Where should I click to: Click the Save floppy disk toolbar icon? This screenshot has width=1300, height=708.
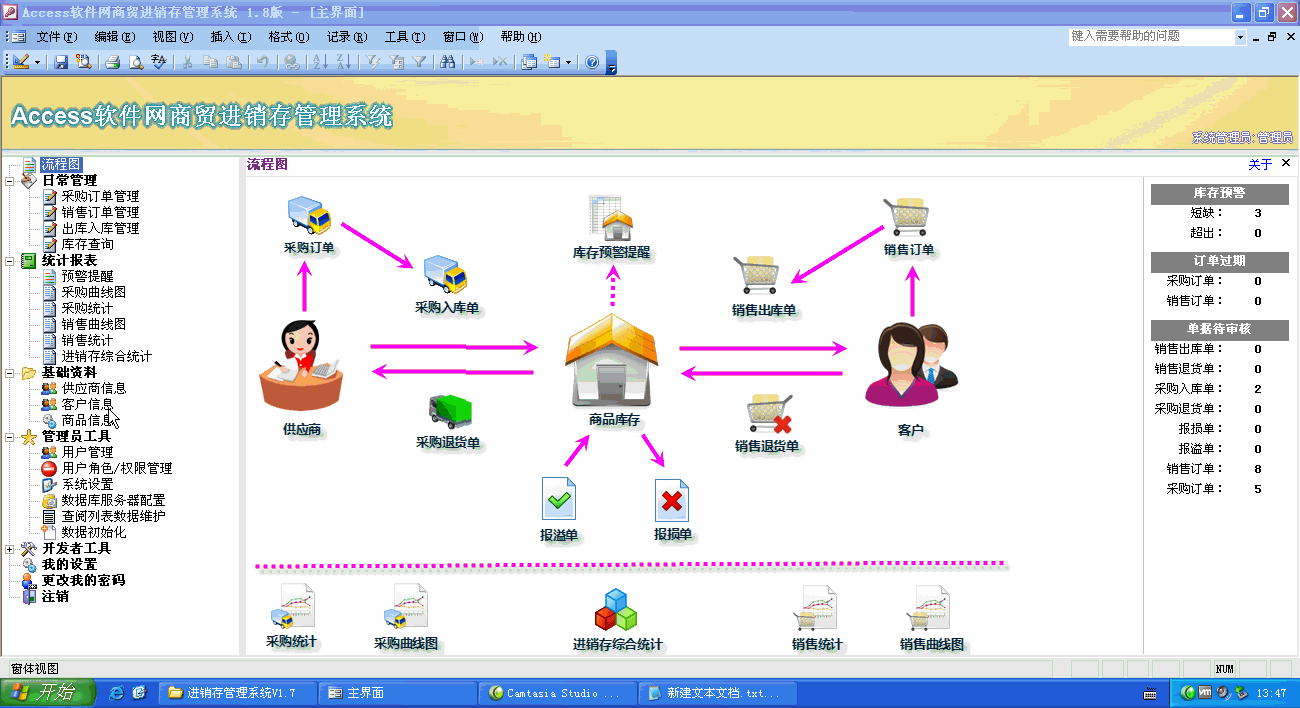(x=61, y=62)
